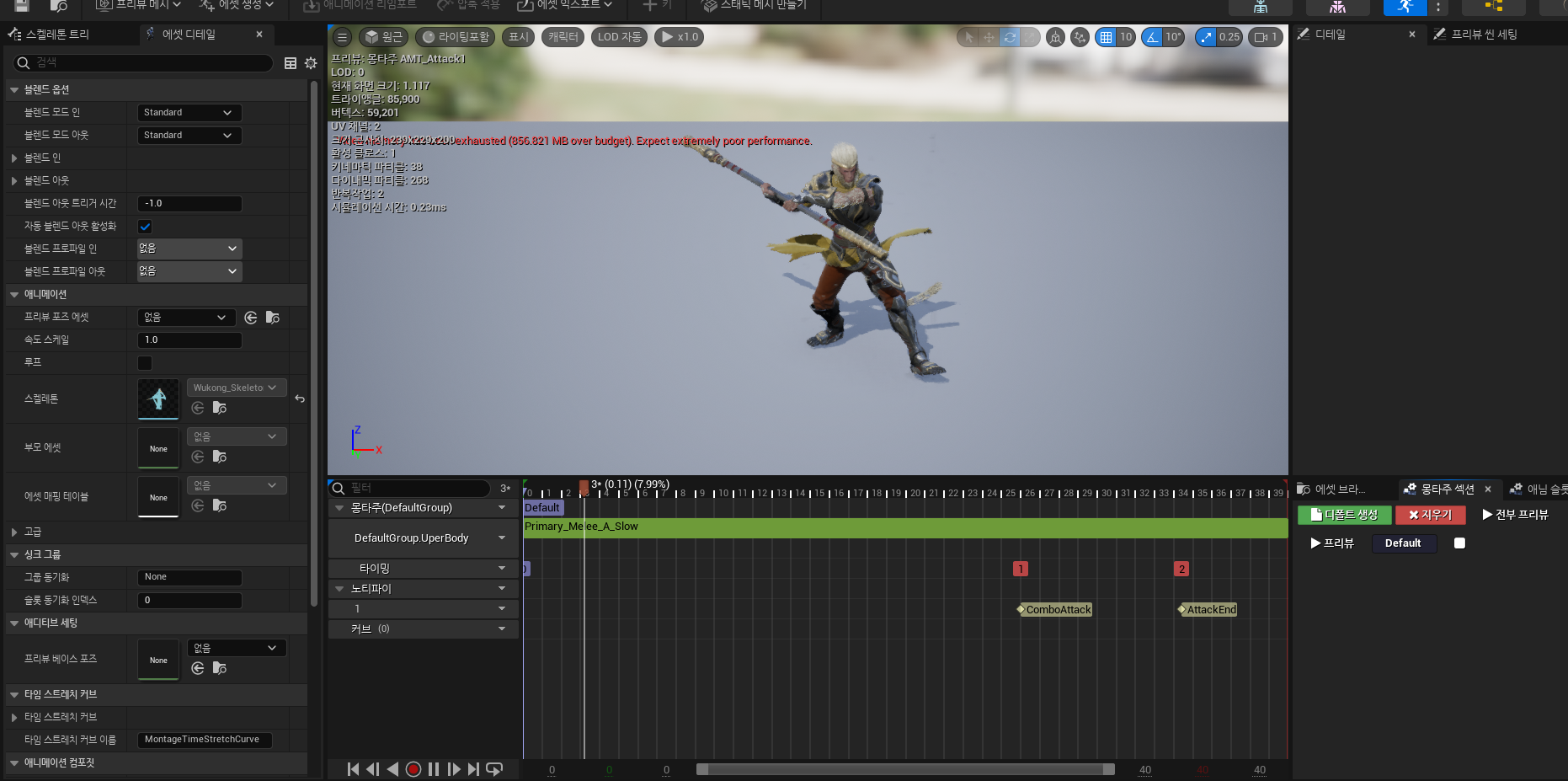Jump to start of montage playback
The height and width of the screenshot is (781, 1568).
353,769
